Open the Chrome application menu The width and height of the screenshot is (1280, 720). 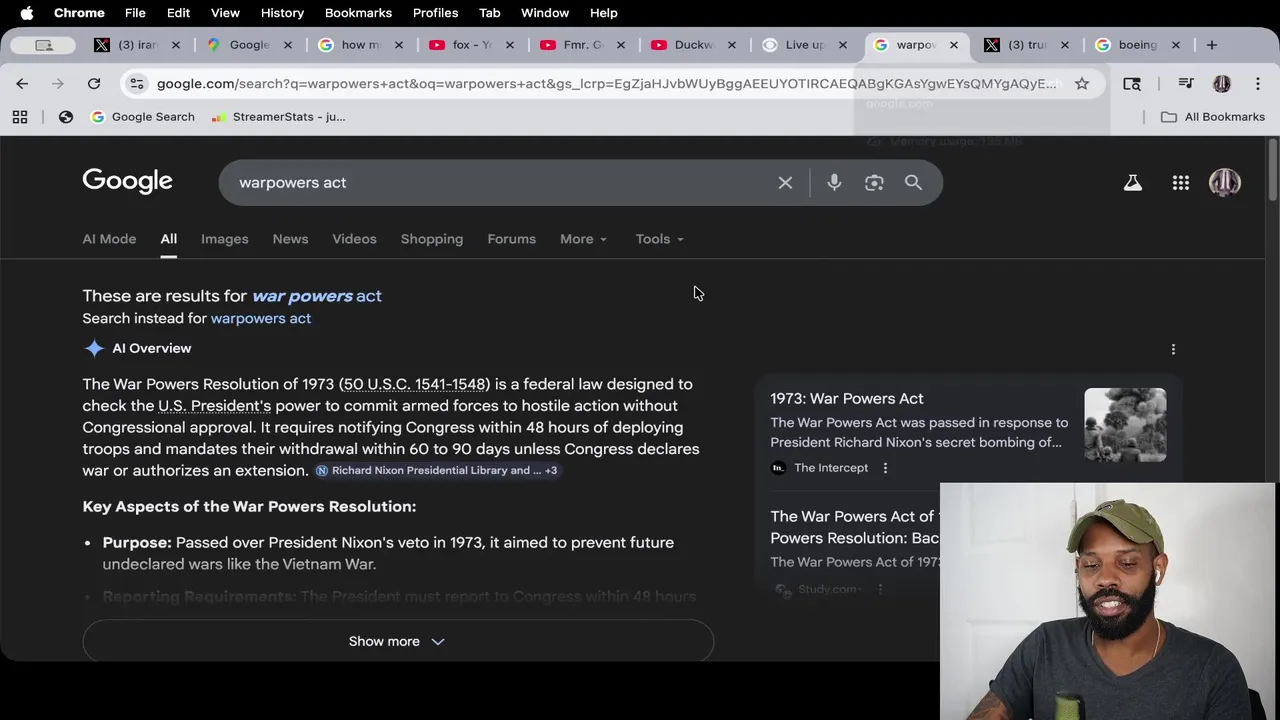tap(79, 13)
